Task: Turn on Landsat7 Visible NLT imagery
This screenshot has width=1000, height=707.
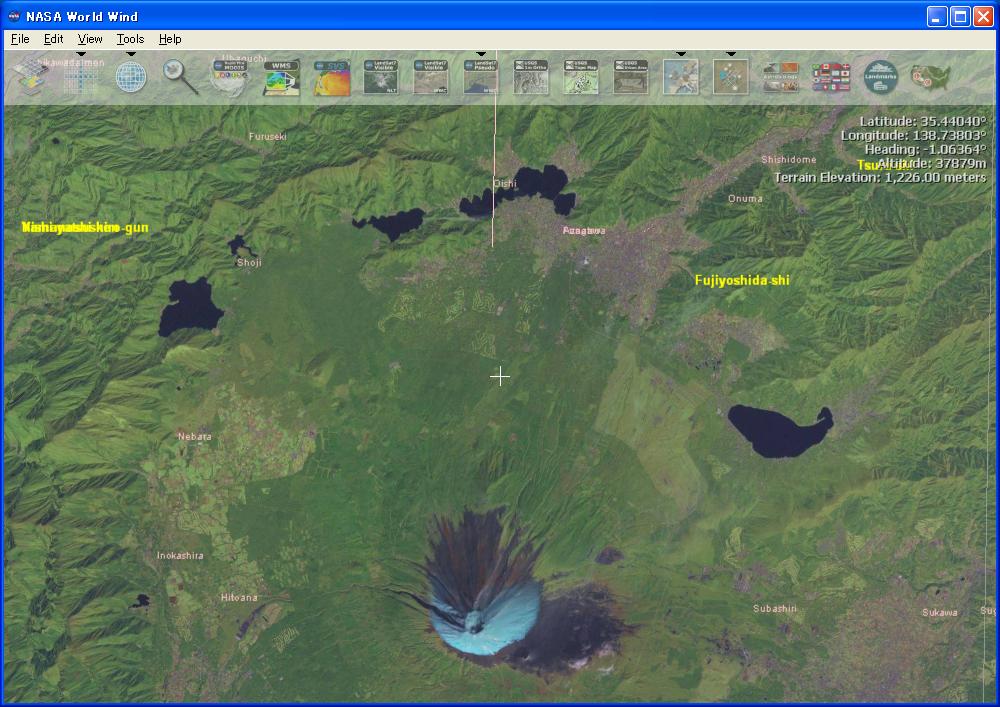Action: 381,77
